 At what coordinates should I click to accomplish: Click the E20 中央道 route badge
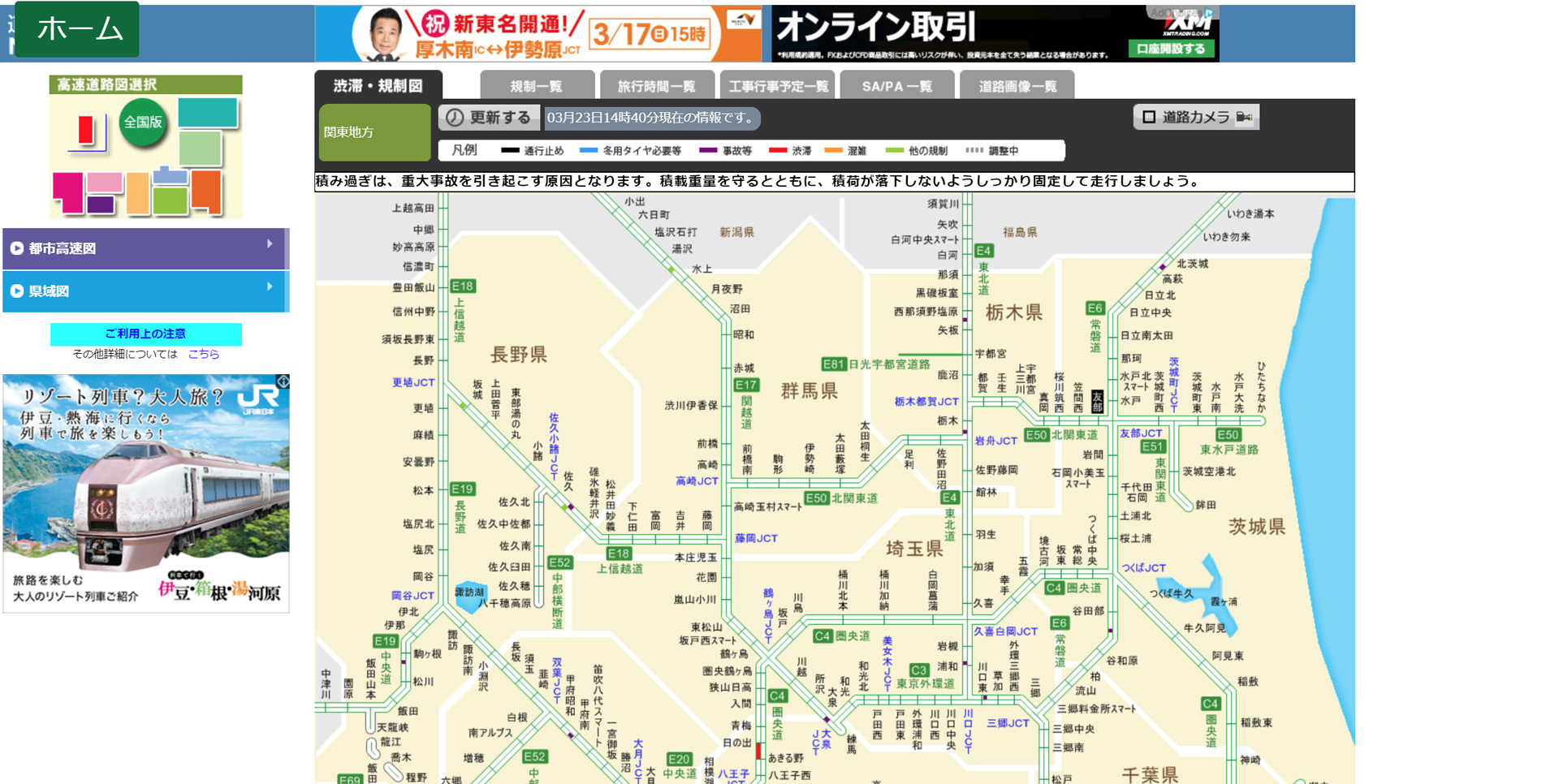pyautogui.click(x=679, y=760)
